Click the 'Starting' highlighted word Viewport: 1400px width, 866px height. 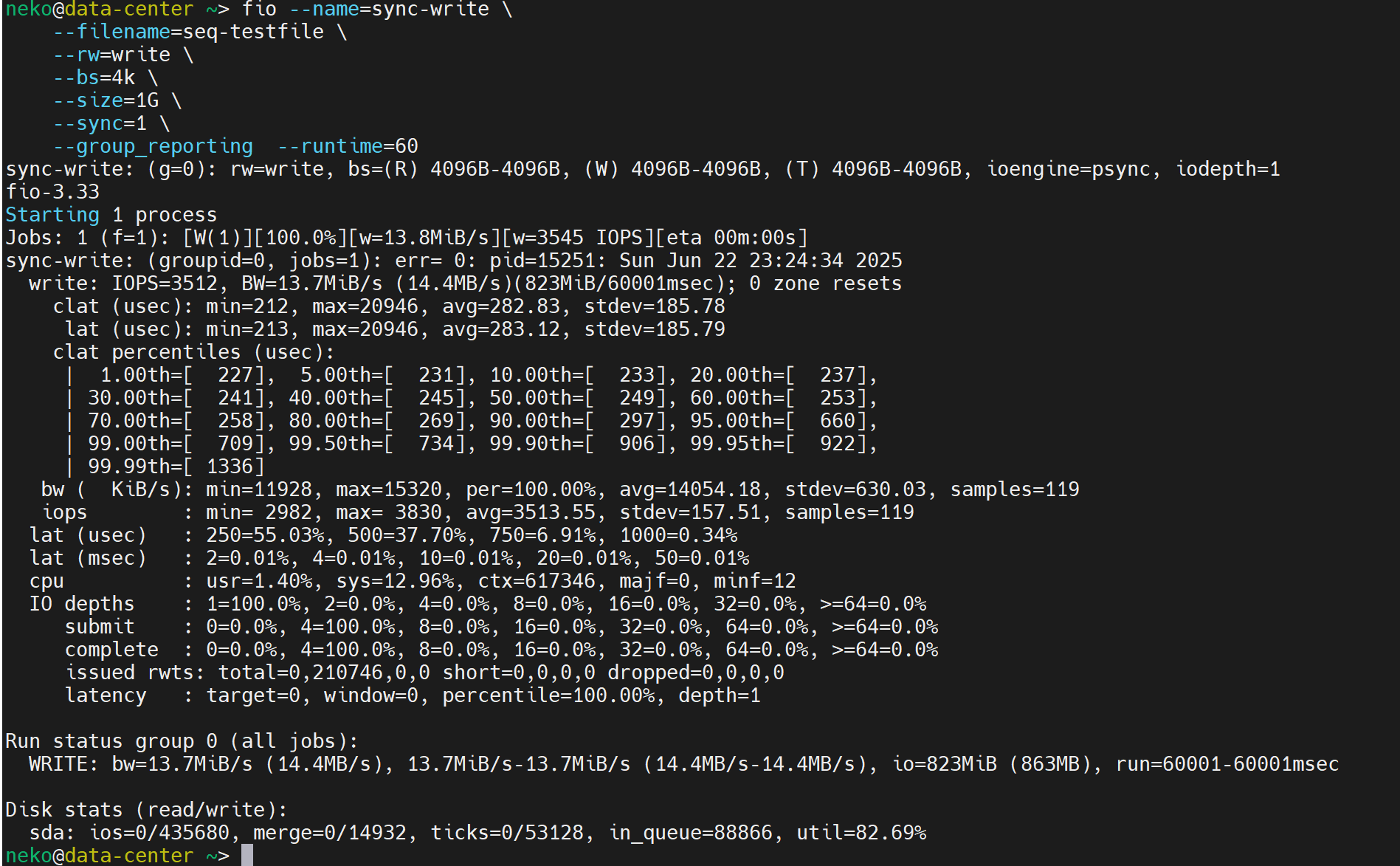[x=52, y=215]
